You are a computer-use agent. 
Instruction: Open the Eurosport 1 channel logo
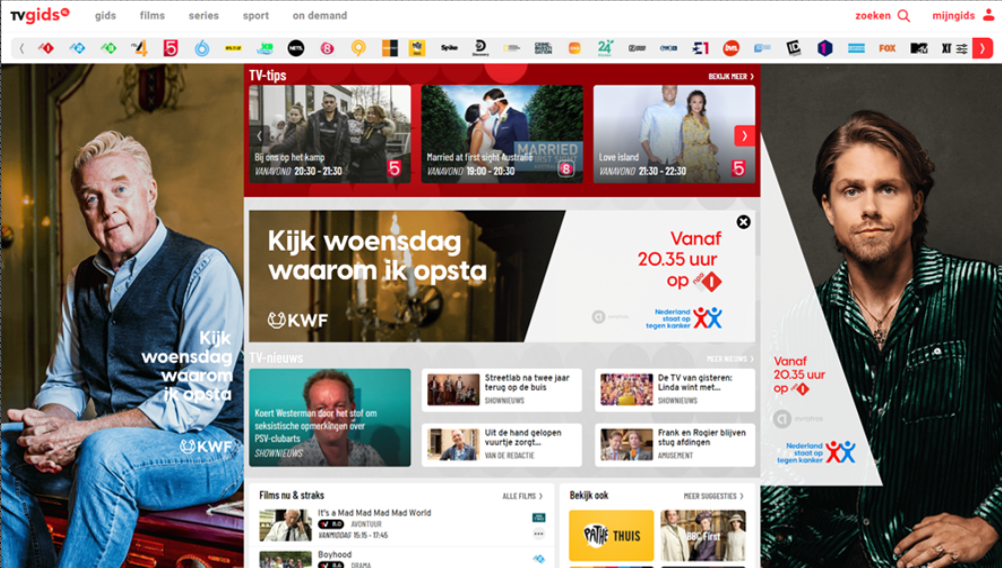[x=700, y=48]
